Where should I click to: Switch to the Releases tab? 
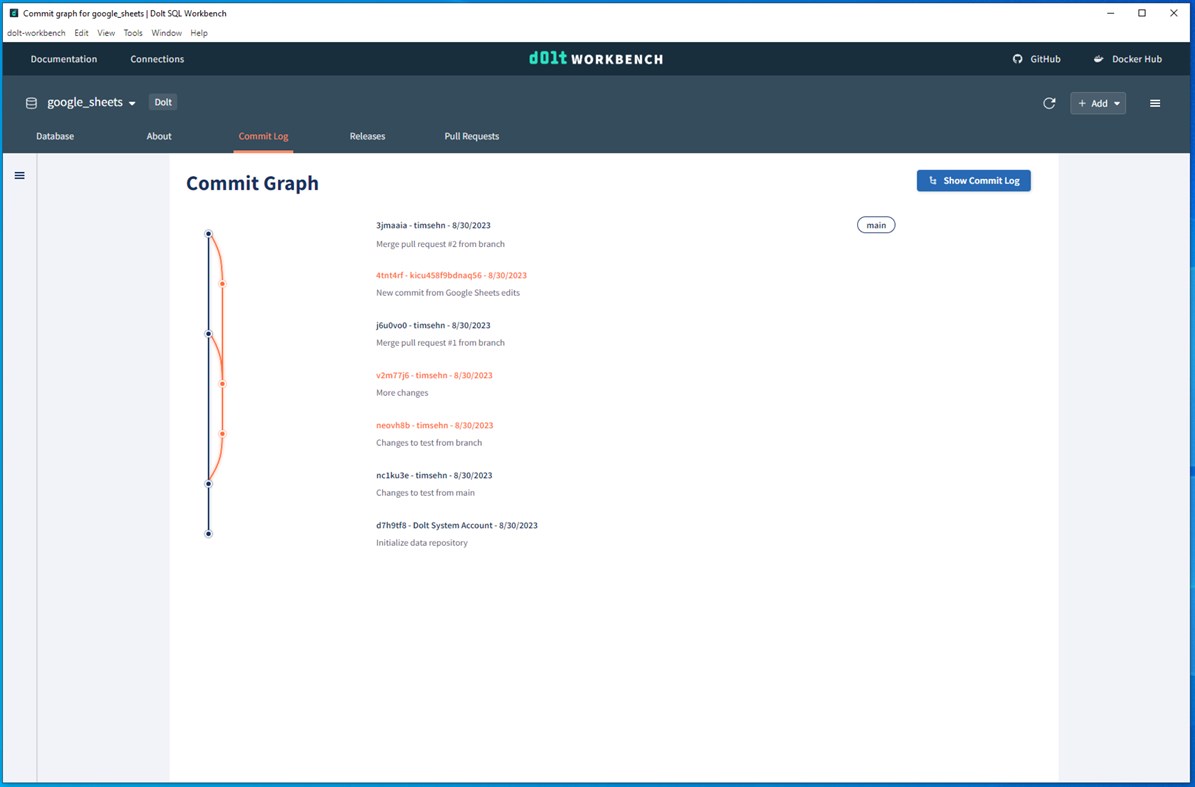(x=367, y=136)
